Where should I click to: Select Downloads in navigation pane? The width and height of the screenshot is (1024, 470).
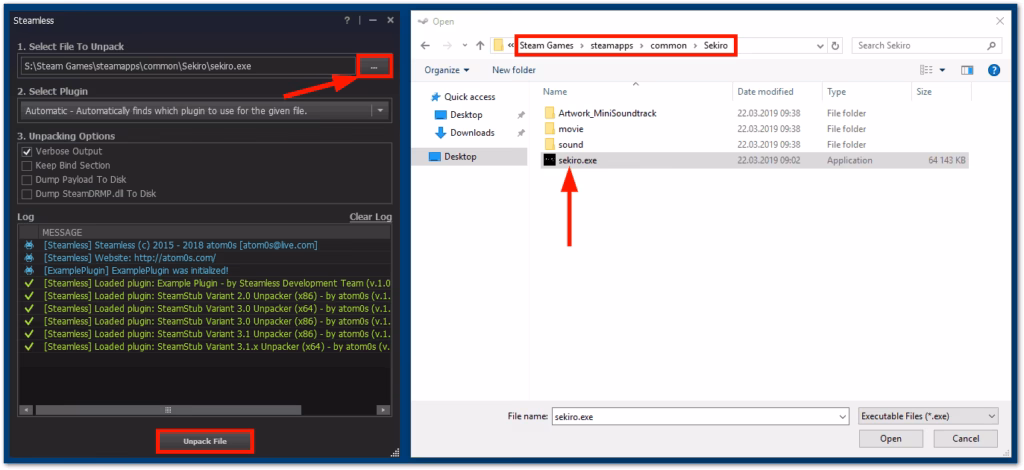tap(464, 133)
